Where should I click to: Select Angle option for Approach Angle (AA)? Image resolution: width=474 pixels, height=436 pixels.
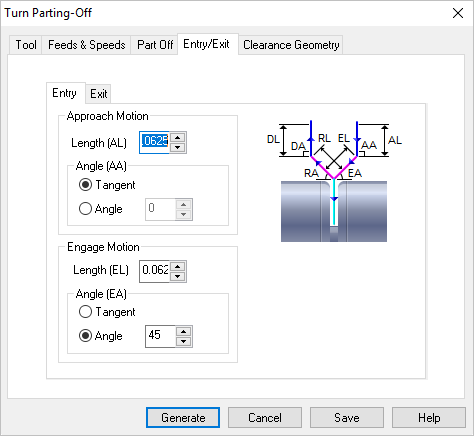(101, 209)
